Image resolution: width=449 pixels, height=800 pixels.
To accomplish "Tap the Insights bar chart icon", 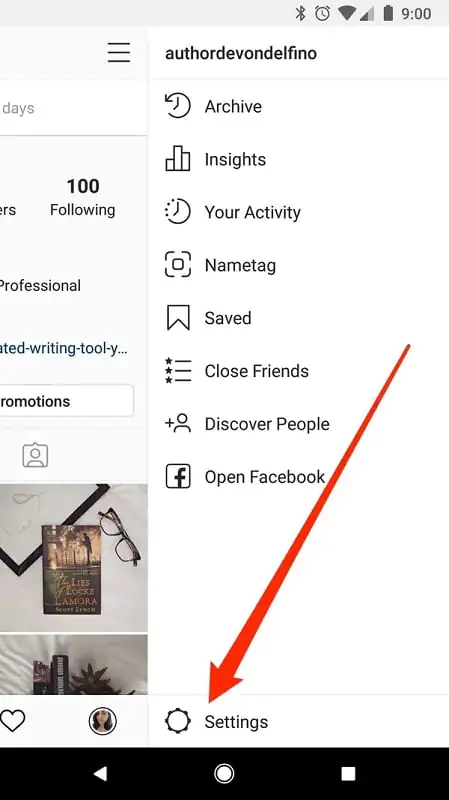I will tap(178, 159).
